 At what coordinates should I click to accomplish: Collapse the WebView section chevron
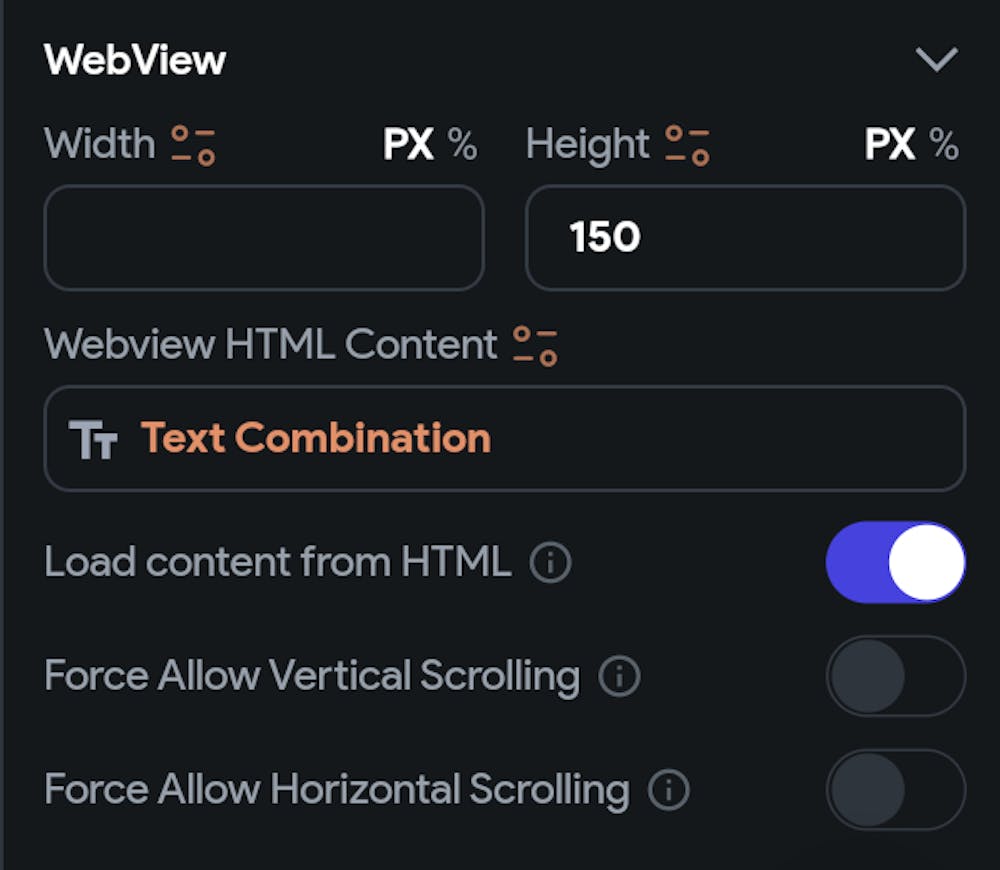(936, 60)
